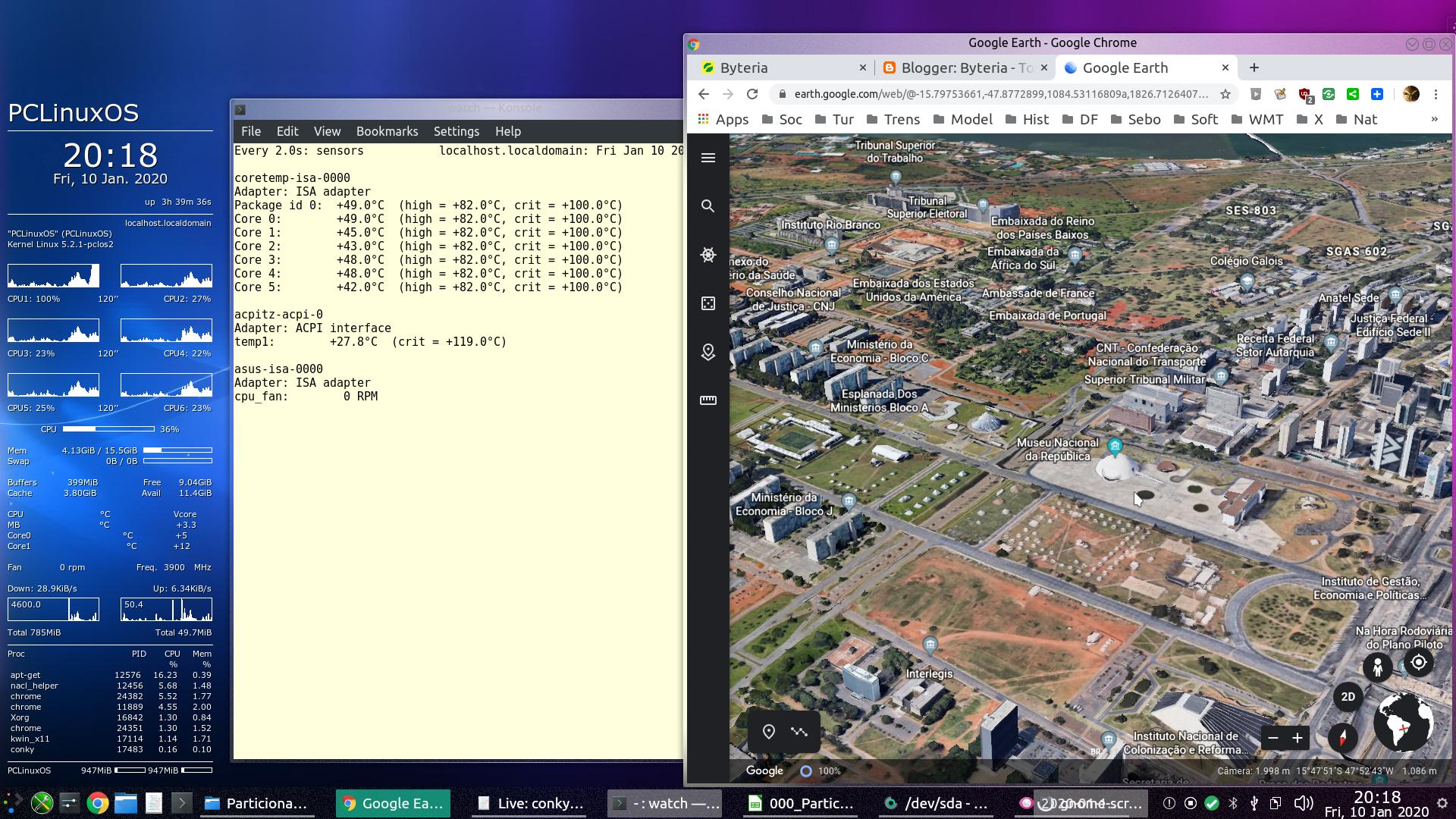Switch the map to 2D view
The width and height of the screenshot is (1456, 819).
[x=1348, y=697]
